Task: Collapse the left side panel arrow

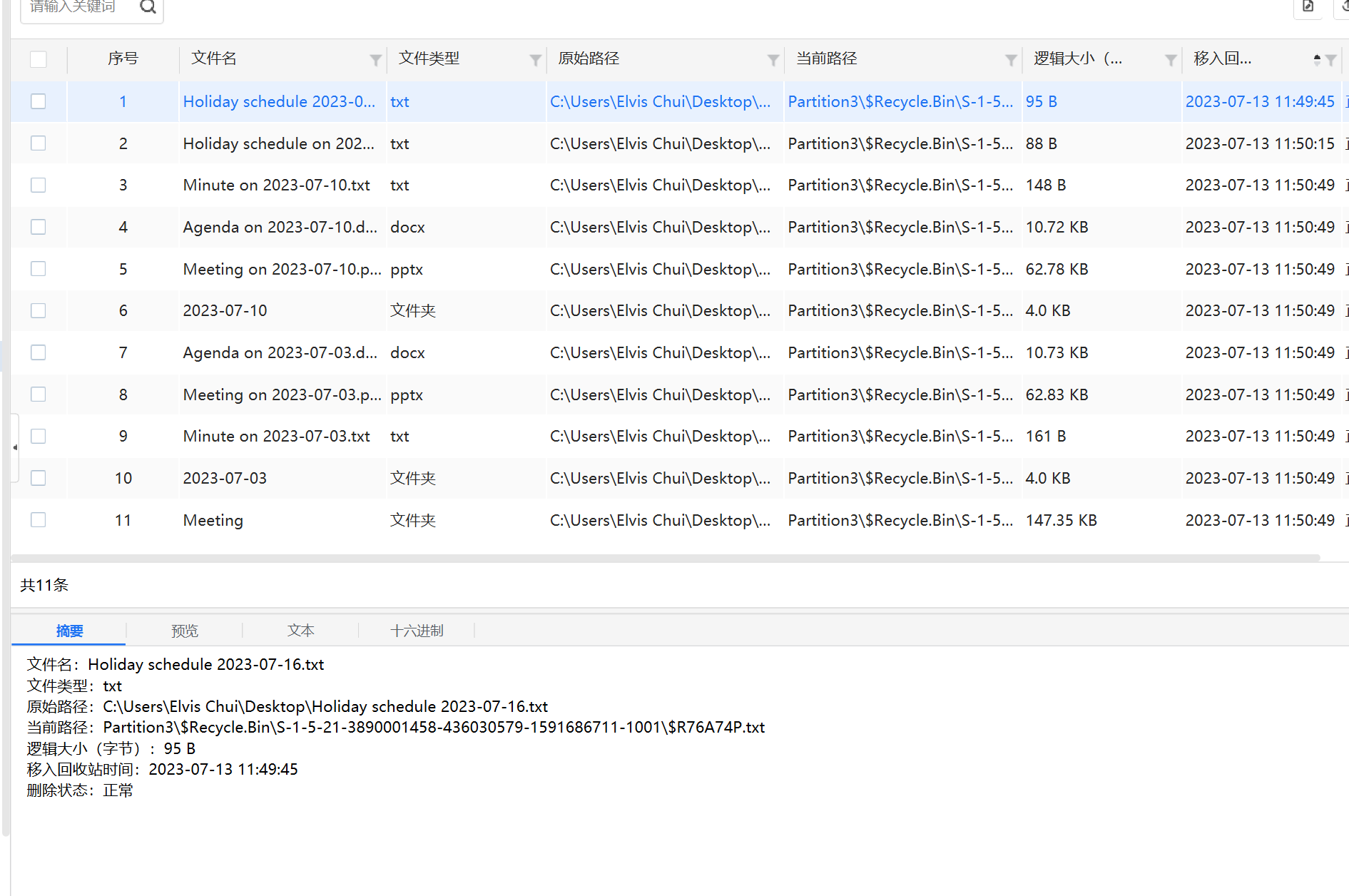Action: (15, 447)
